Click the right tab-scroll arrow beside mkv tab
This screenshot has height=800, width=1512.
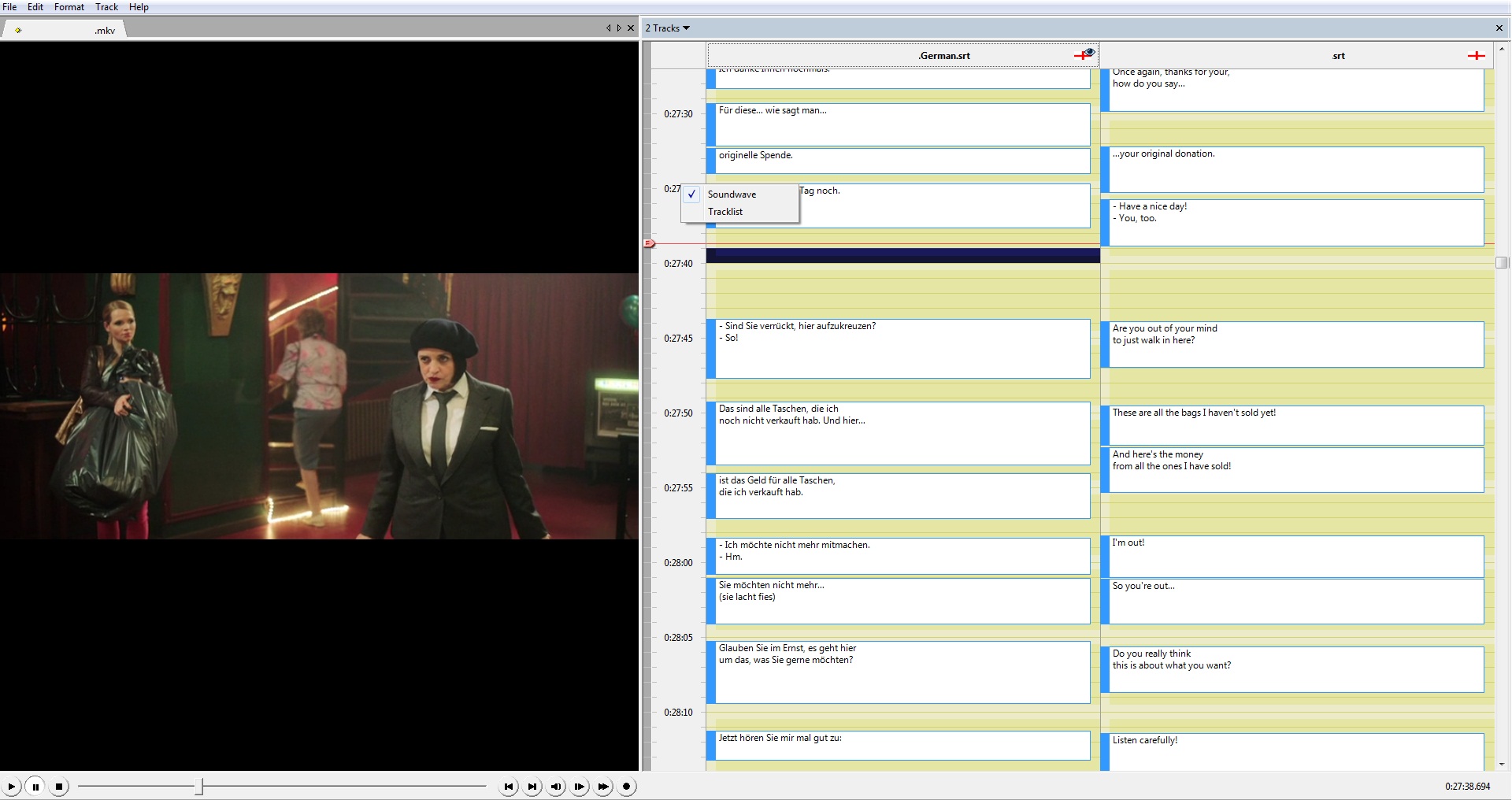pos(619,28)
